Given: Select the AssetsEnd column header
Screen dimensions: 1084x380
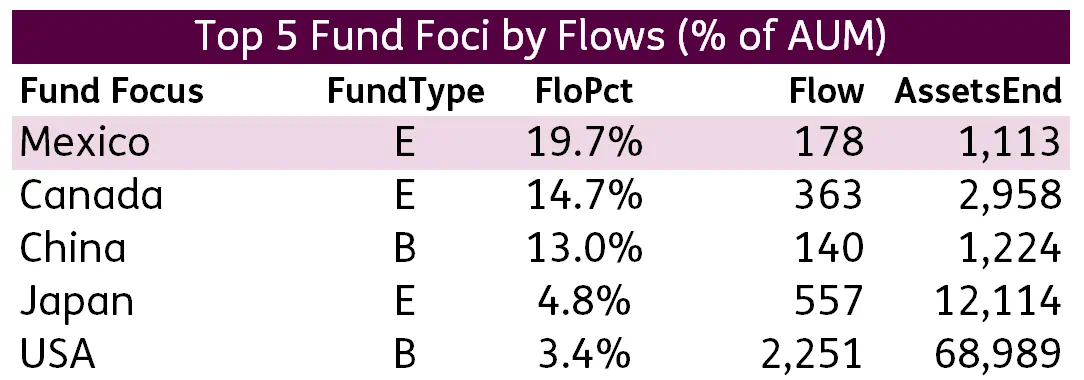Looking at the screenshot, I should tap(978, 91).
